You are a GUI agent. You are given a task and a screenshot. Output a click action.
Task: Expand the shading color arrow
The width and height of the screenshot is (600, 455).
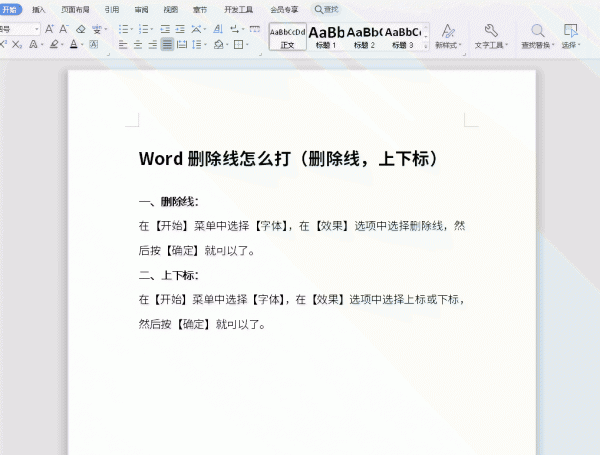point(227,45)
